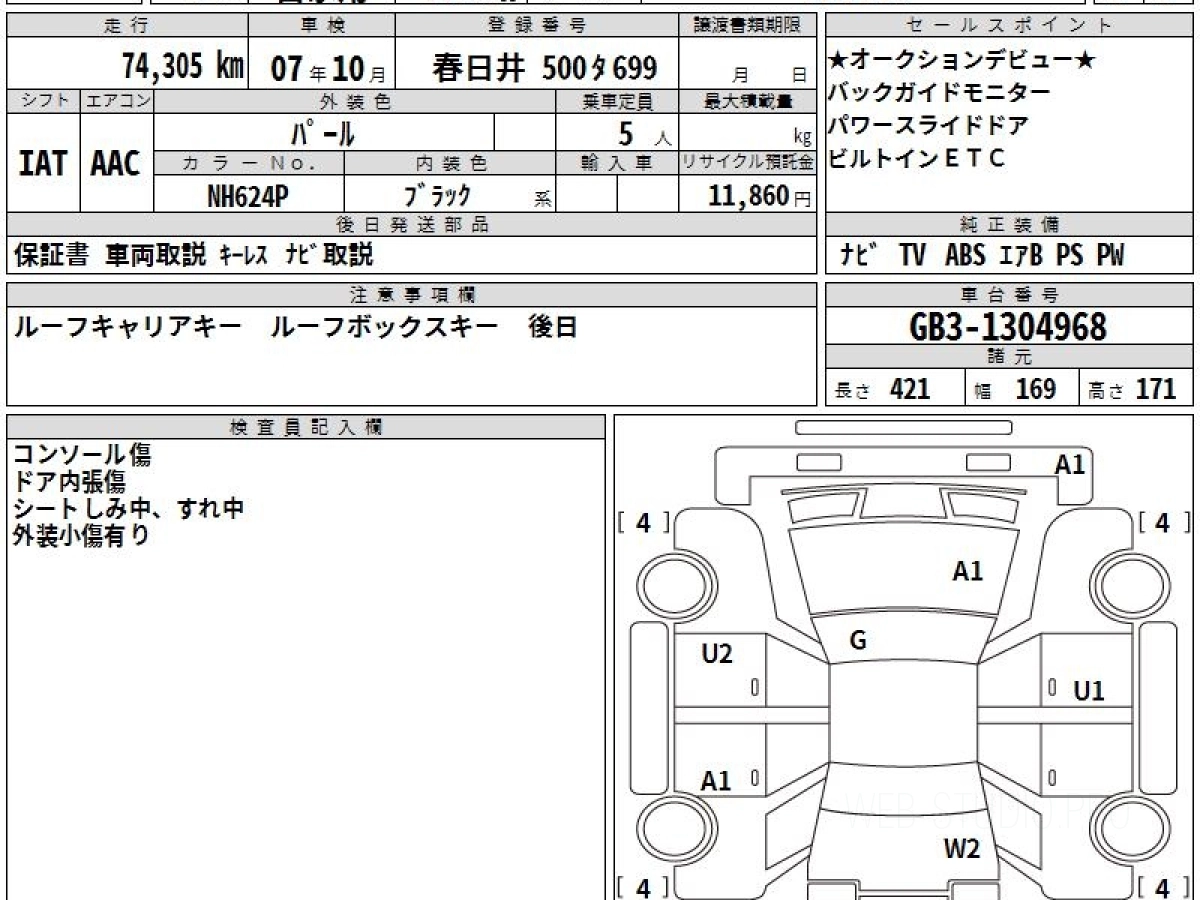Image resolution: width=1200 pixels, height=900 pixels.
Task: Select the バックガイドモニター sales point
Action: pyautogui.click(x=940, y=93)
